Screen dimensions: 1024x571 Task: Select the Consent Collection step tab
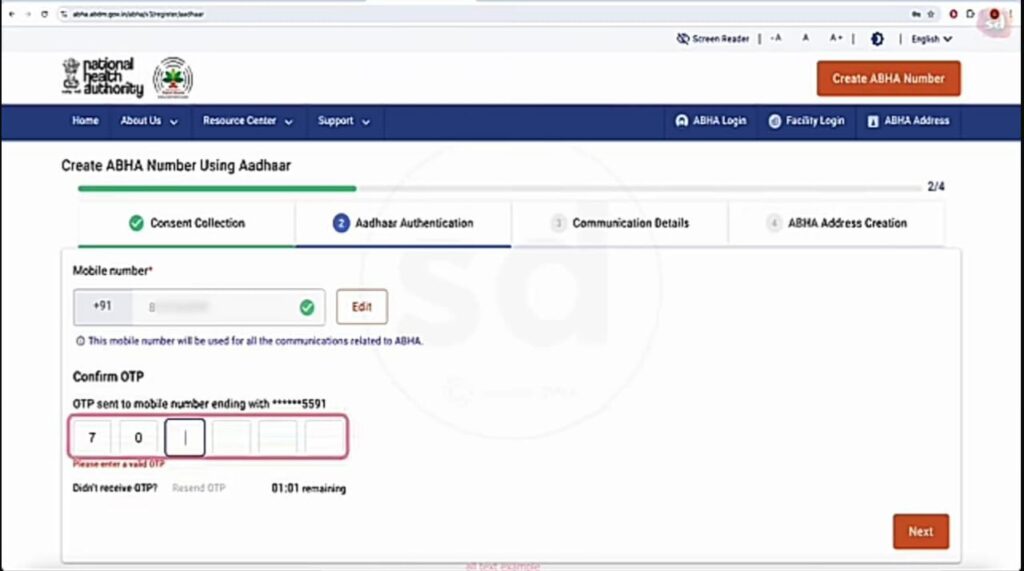[x=186, y=223]
